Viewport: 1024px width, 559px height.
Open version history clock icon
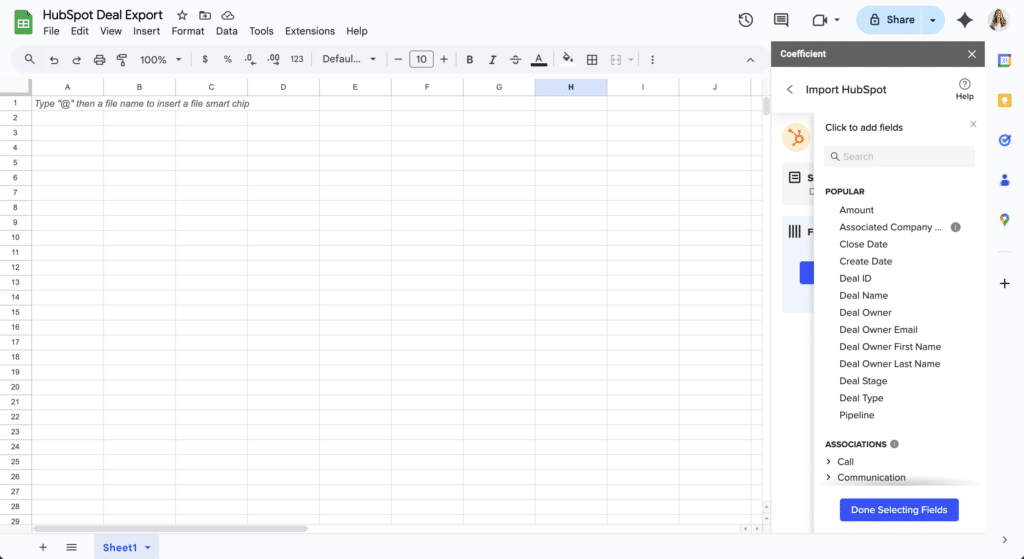745,20
